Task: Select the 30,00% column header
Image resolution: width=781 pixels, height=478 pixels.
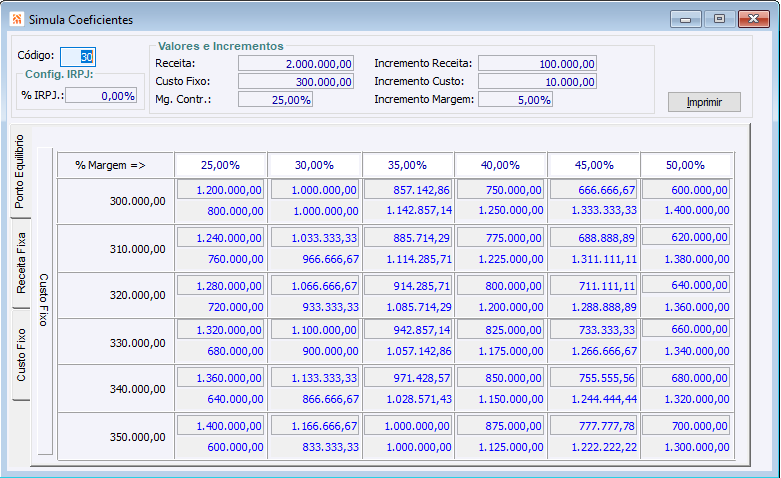Action: click(314, 165)
